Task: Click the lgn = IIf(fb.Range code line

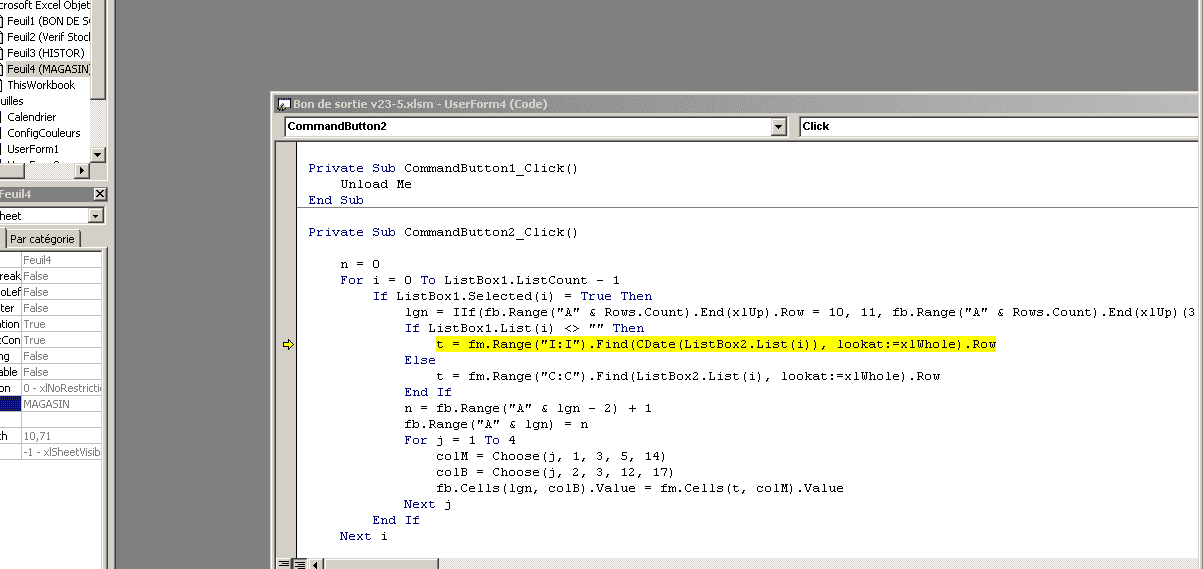Action: point(800,312)
